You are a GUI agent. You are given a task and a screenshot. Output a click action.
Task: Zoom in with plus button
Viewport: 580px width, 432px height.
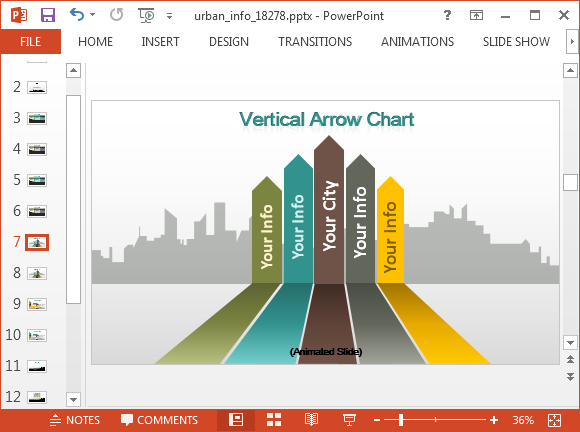point(494,420)
